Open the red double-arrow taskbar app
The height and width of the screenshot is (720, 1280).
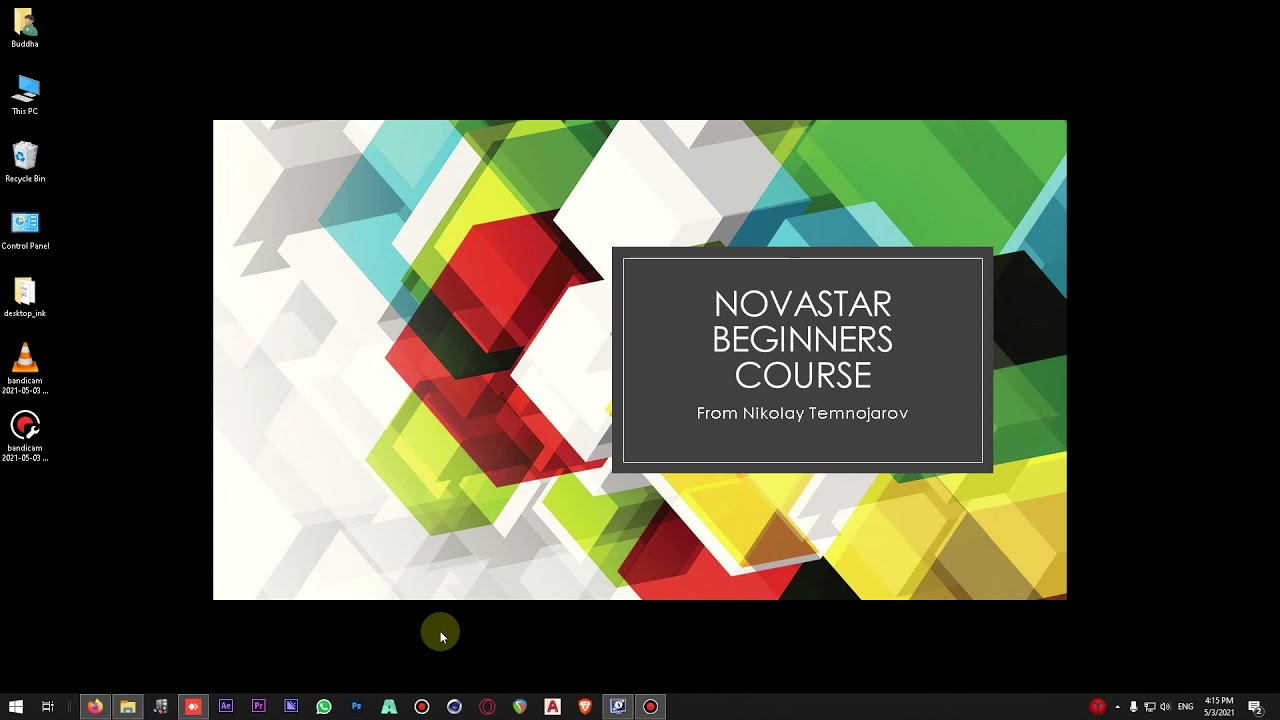[x=193, y=706]
